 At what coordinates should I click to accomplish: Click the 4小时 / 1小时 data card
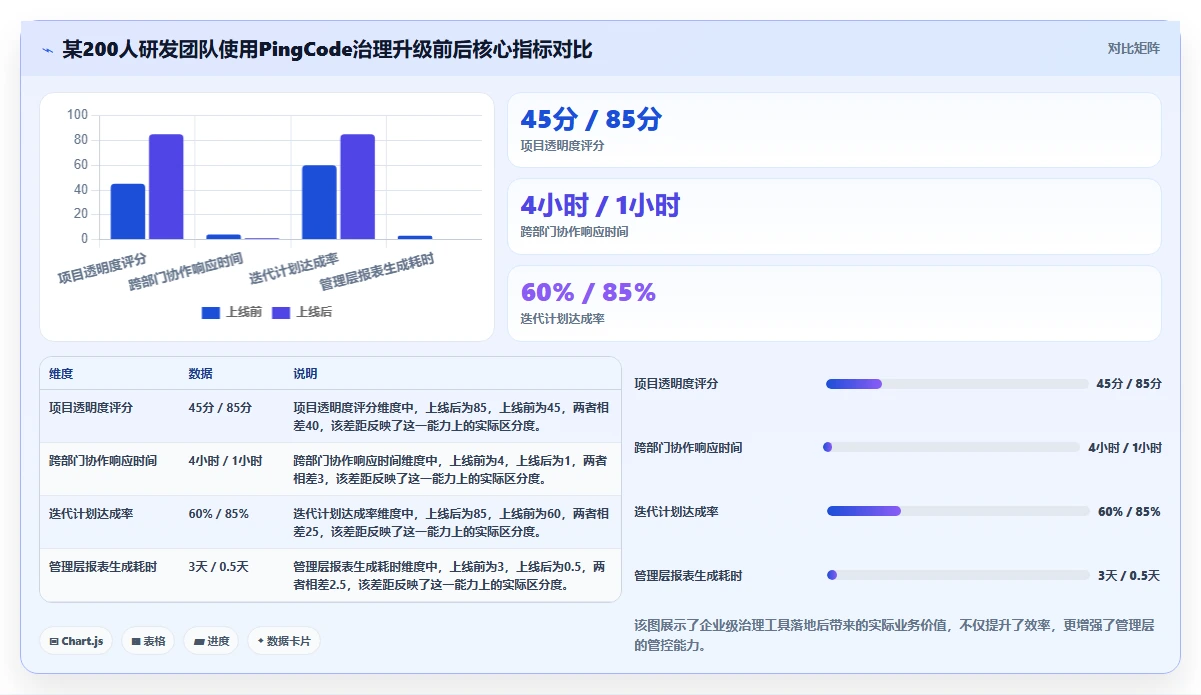click(x=834, y=216)
